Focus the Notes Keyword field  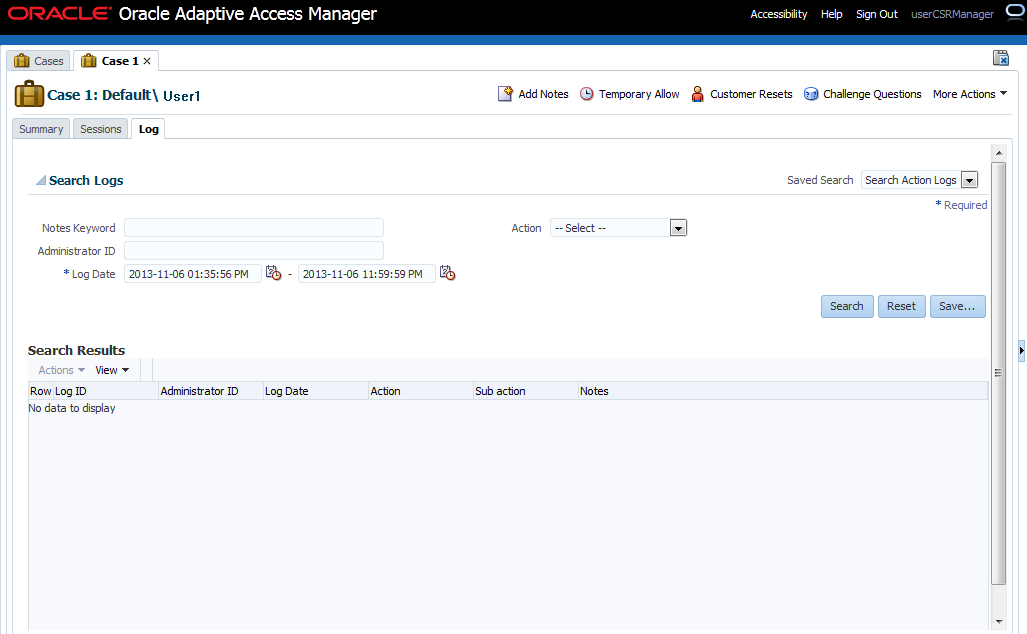click(253, 227)
